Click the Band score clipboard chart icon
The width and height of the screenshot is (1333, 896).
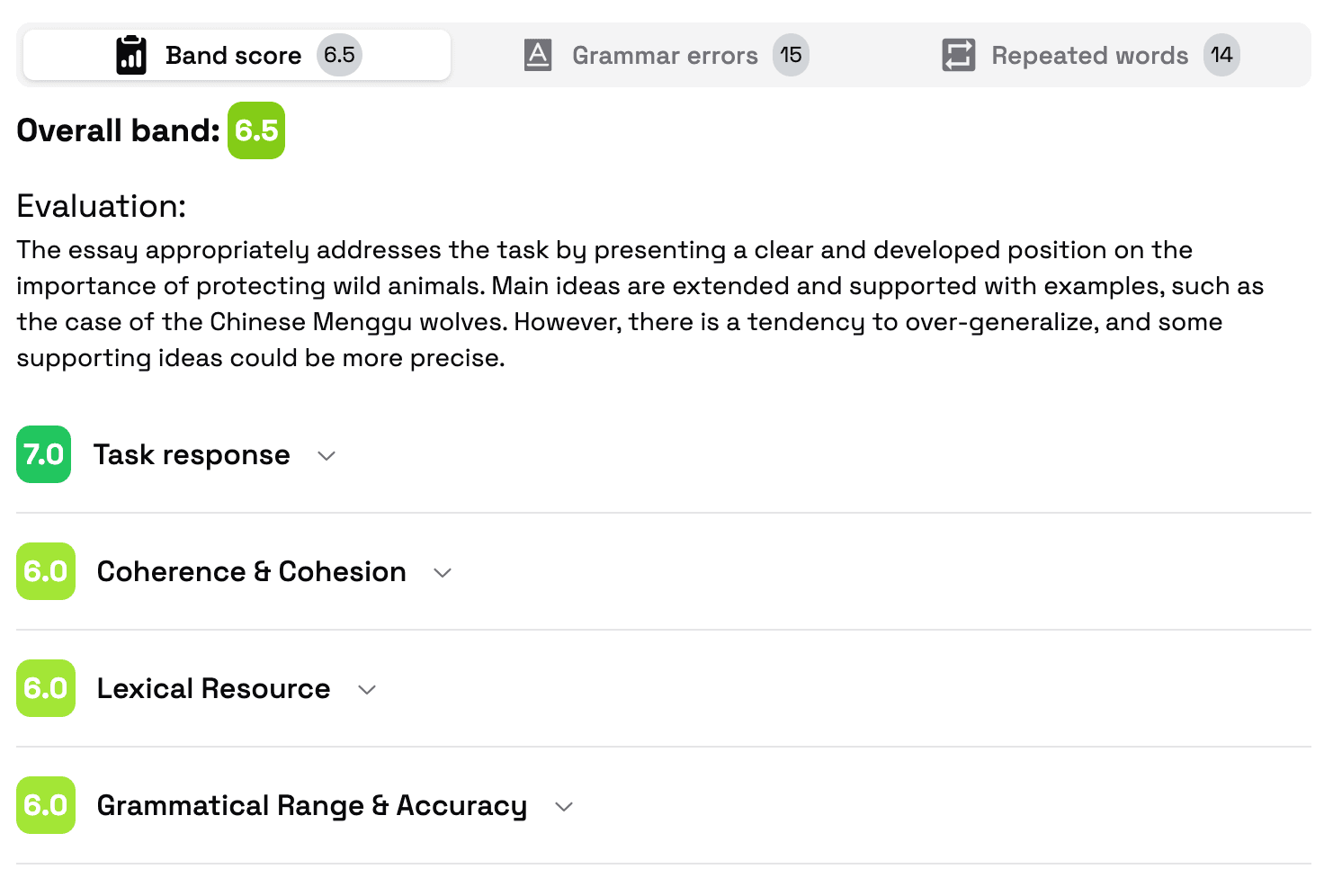pyautogui.click(x=131, y=55)
